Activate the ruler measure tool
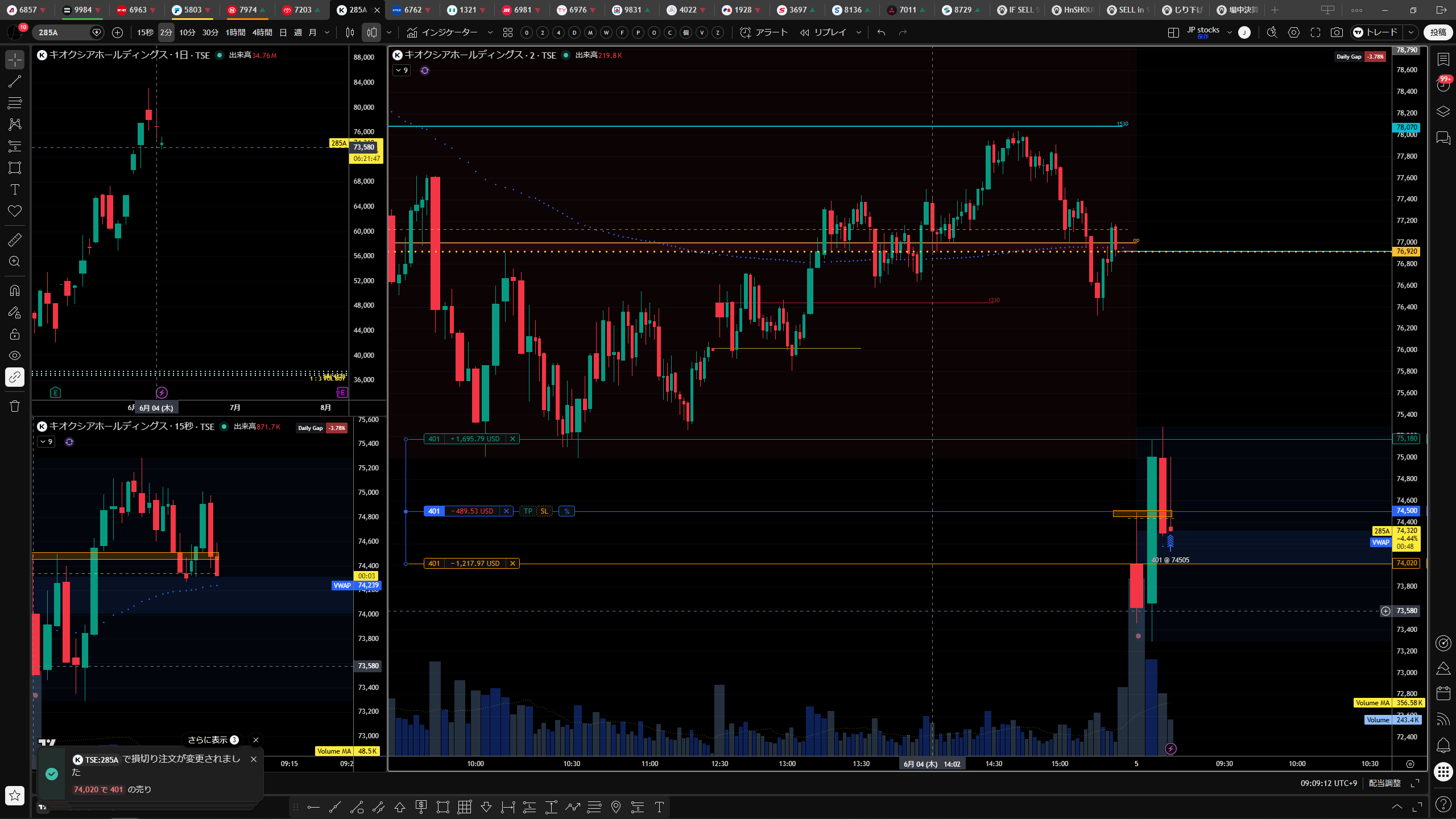 (15, 240)
